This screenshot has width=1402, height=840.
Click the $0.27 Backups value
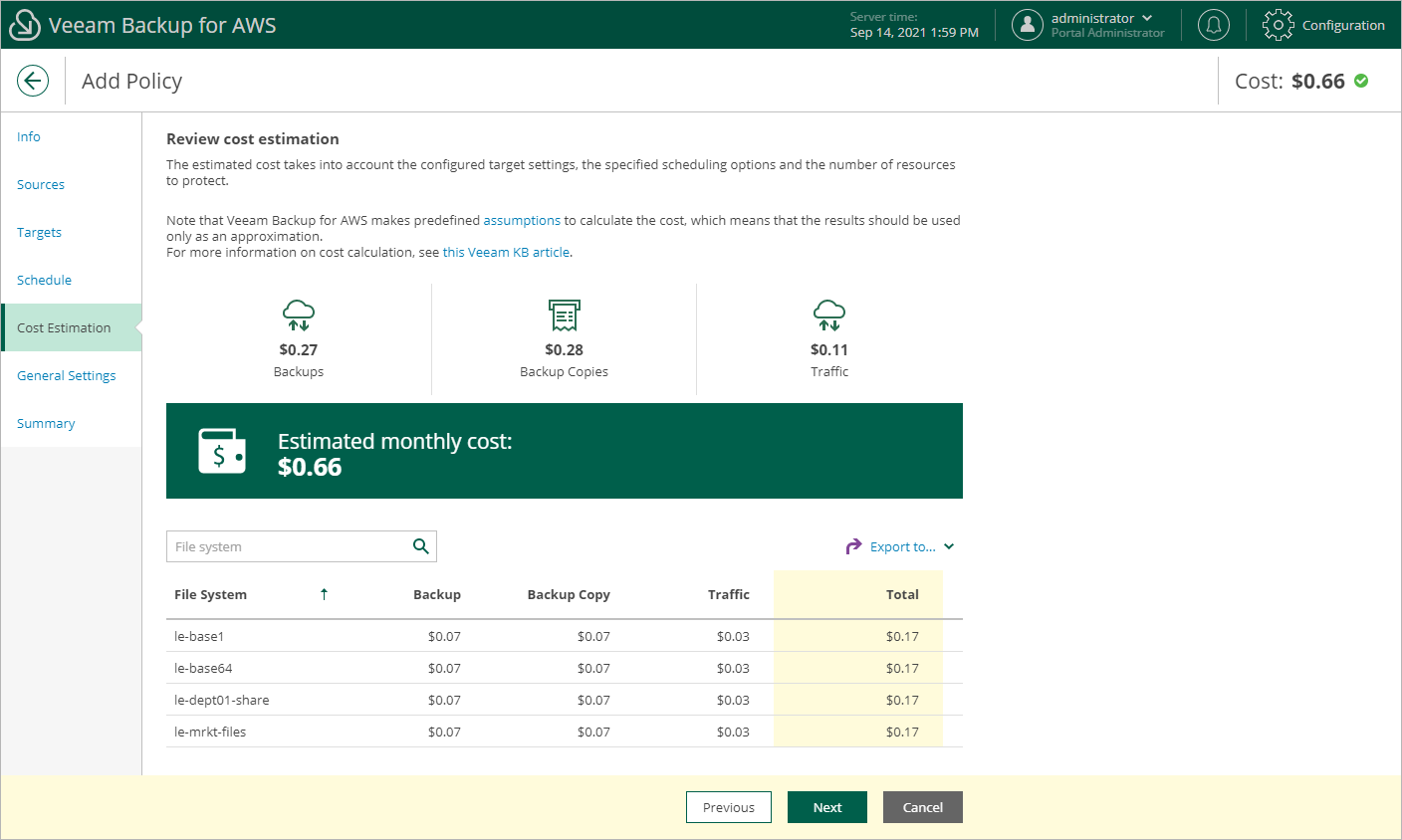click(x=299, y=349)
